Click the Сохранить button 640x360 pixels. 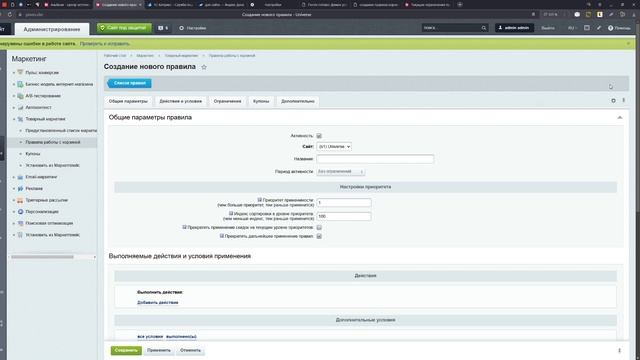point(126,350)
